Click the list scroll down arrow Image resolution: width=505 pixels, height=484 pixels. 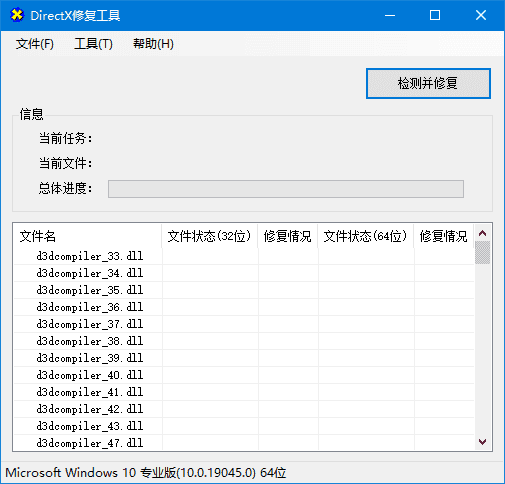(x=482, y=442)
